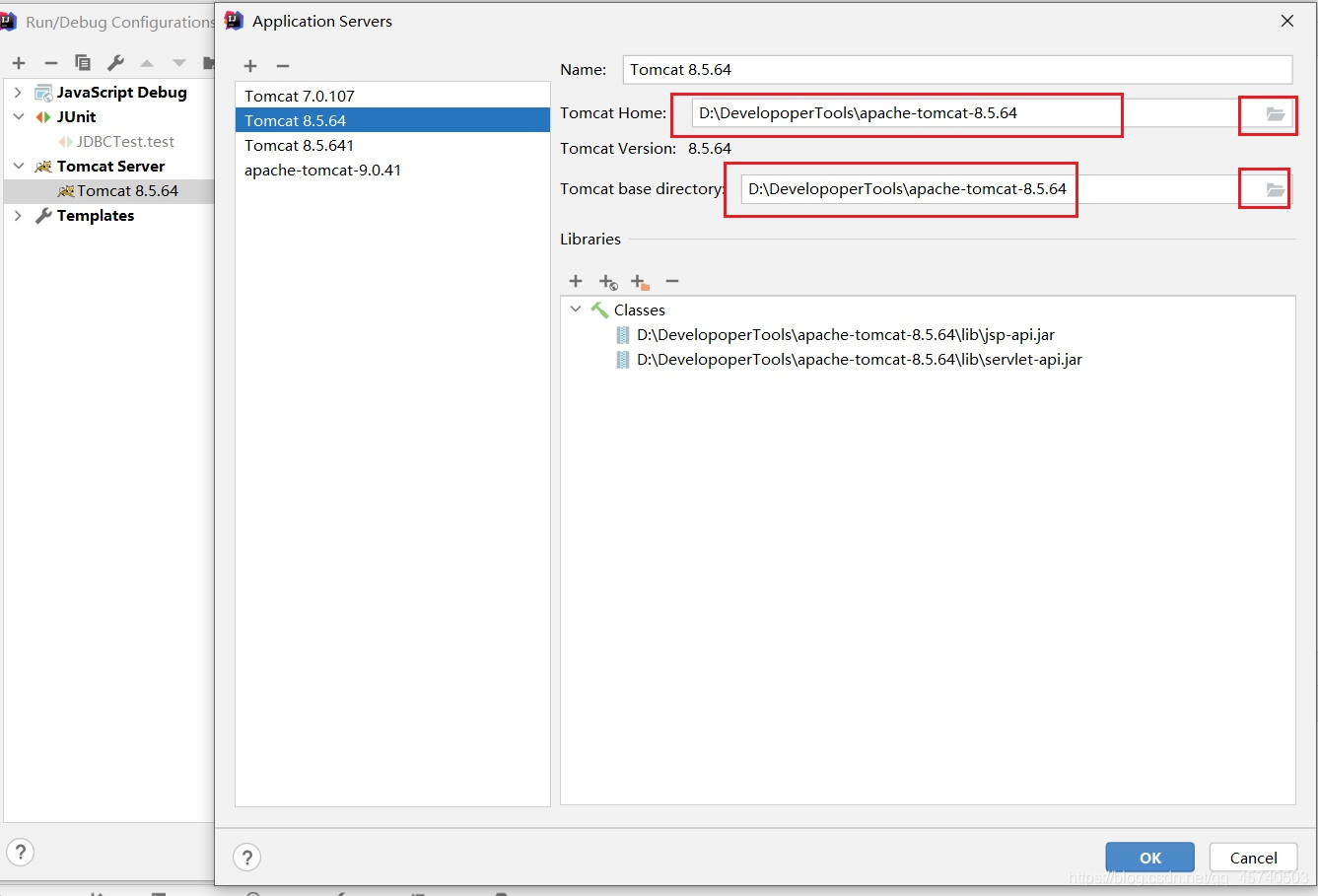The width and height of the screenshot is (1318, 896).
Task: Click the jsp-api.jar library icon
Action: (x=623, y=335)
